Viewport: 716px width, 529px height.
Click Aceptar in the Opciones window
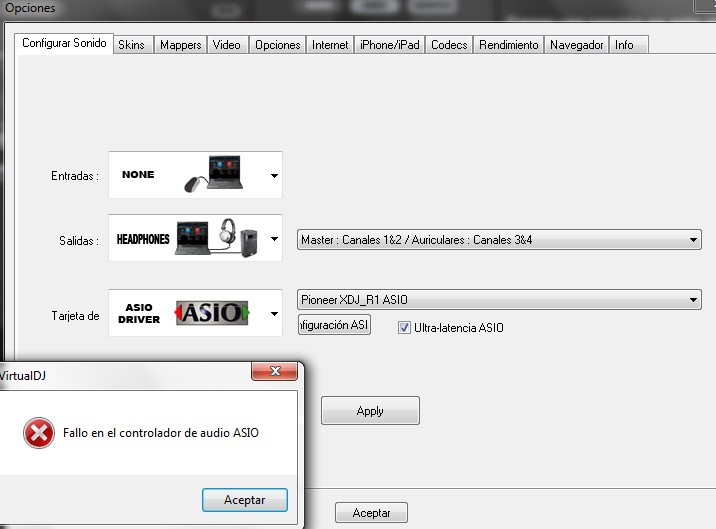pyautogui.click(x=371, y=513)
